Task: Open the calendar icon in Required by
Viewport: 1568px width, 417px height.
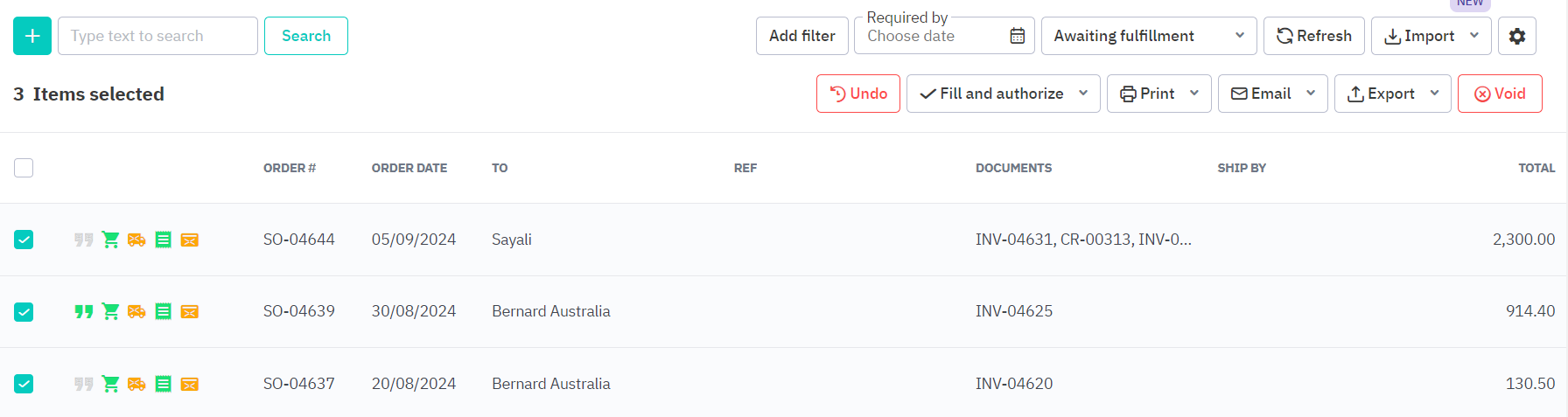Action: (1017, 36)
